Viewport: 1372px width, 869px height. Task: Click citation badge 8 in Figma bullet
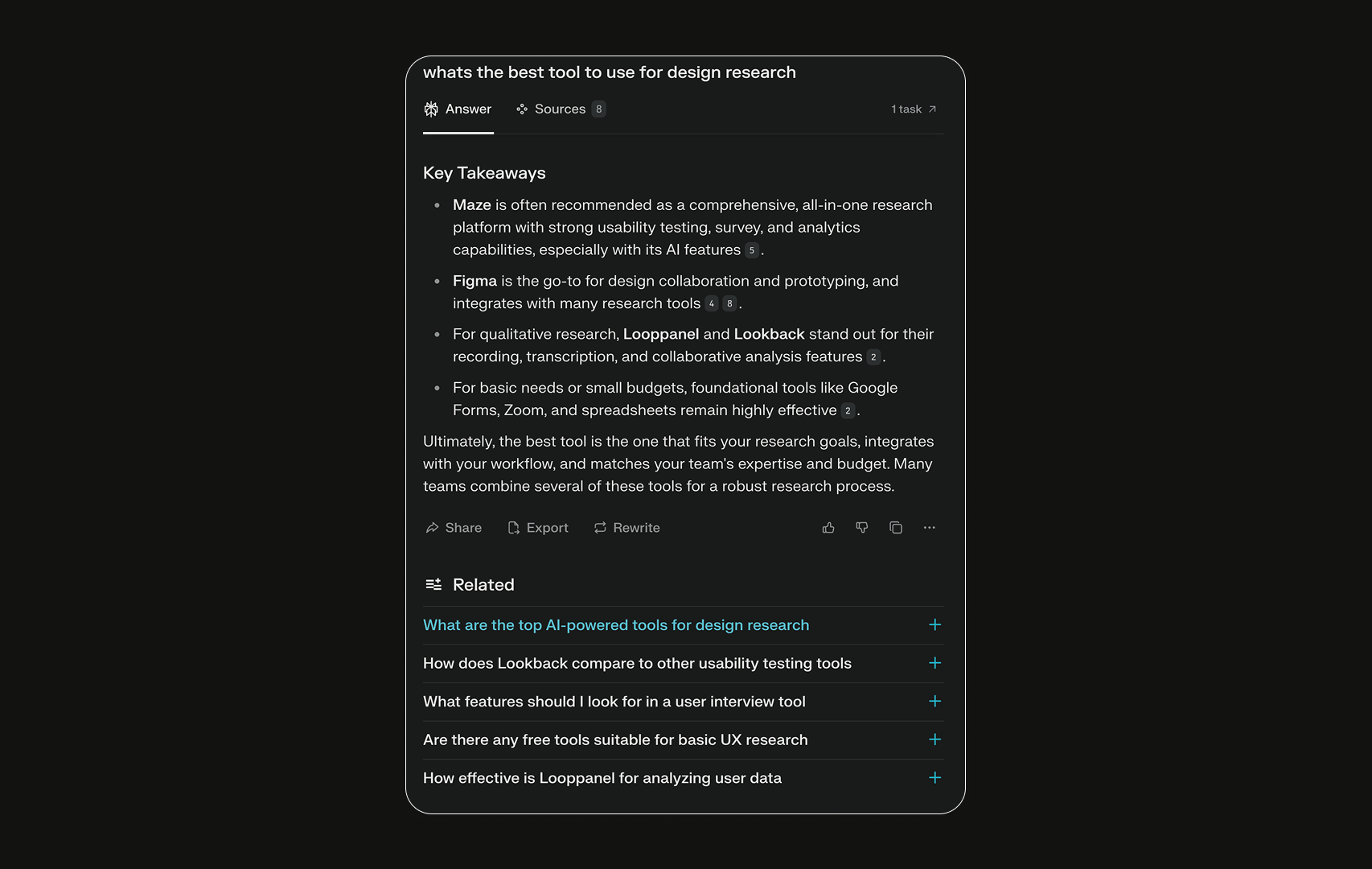click(x=729, y=303)
